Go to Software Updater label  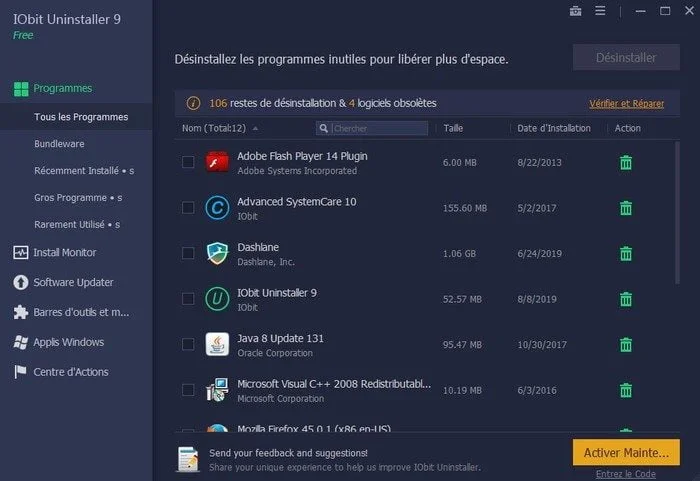[73, 282]
